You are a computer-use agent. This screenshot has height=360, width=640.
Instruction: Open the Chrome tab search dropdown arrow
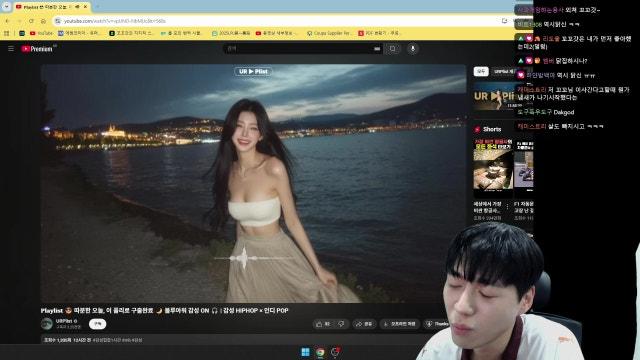coord(6,7)
